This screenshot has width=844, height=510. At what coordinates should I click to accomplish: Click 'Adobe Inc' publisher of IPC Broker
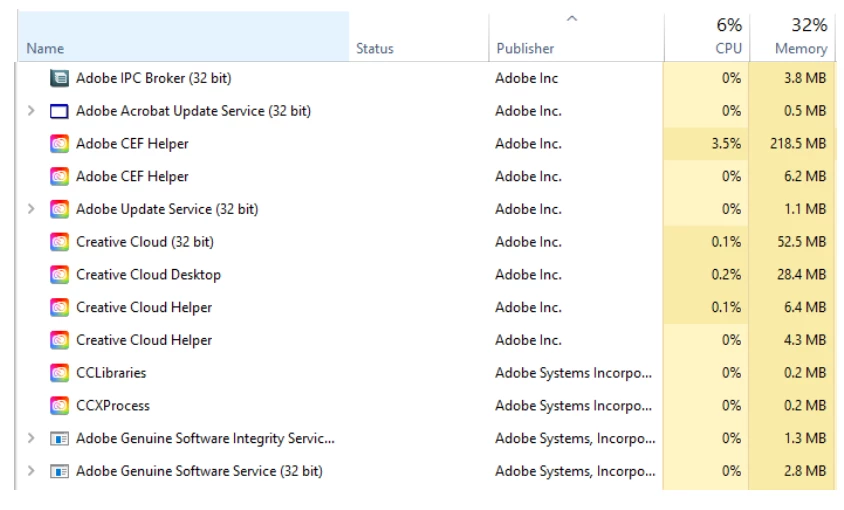coord(526,78)
